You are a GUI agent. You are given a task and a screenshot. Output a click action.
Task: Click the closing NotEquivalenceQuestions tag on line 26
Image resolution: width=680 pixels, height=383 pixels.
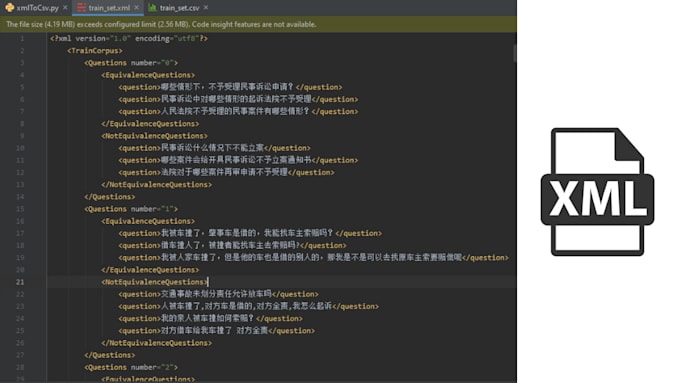point(157,343)
